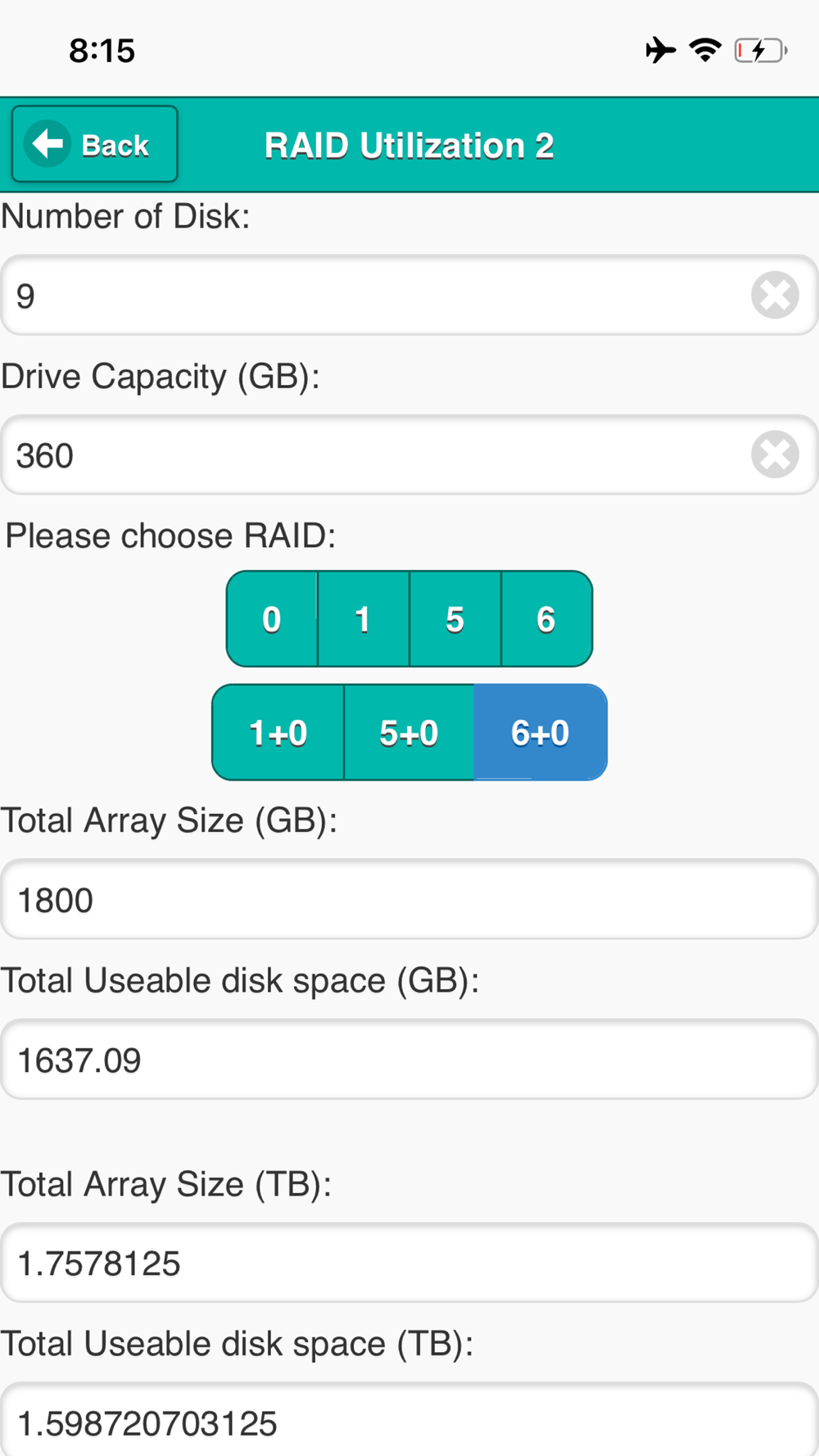Tap the battery charging icon
The image size is (819, 1456).
click(x=760, y=50)
